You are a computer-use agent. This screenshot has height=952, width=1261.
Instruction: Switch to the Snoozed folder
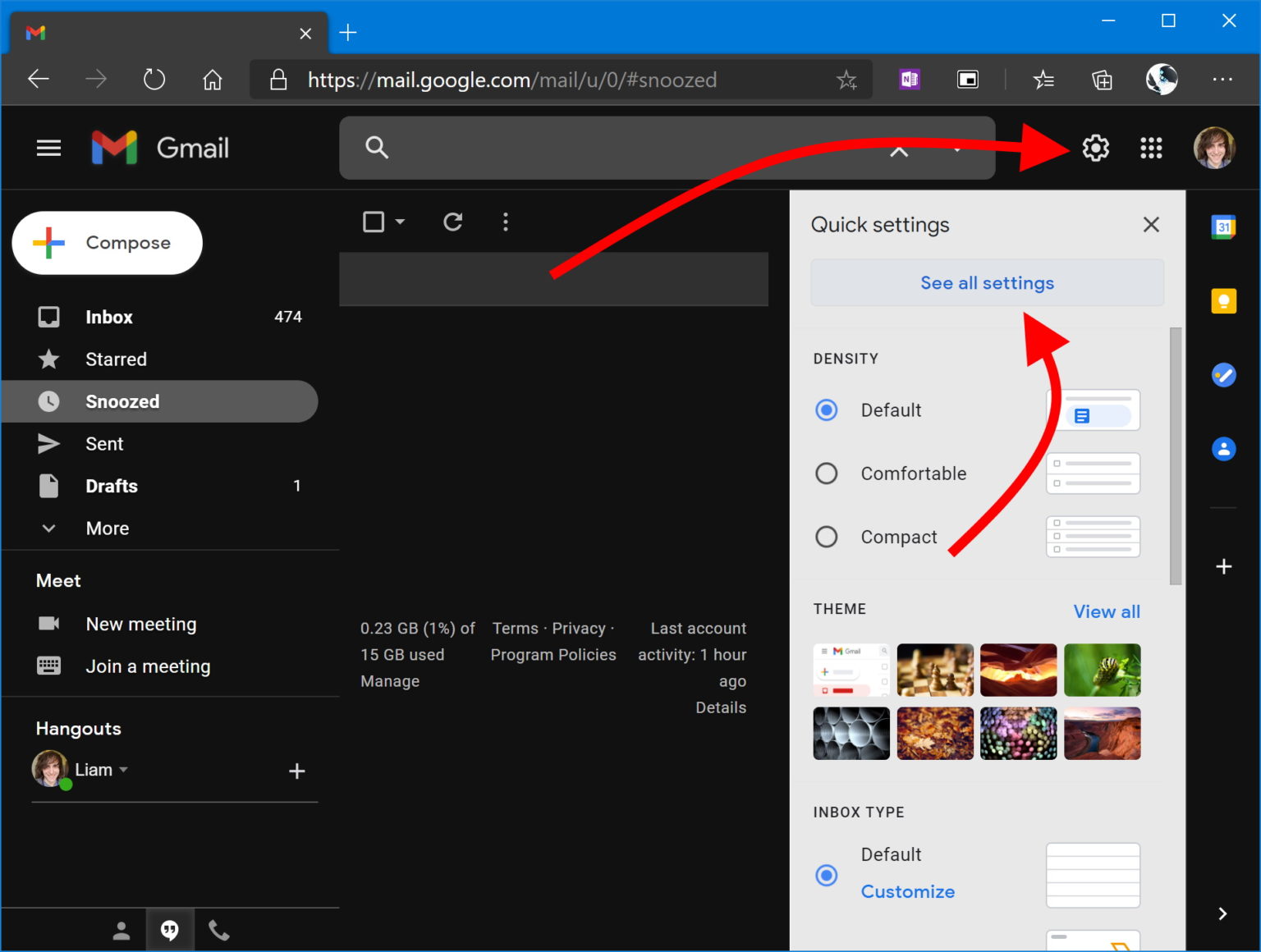[122, 401]
